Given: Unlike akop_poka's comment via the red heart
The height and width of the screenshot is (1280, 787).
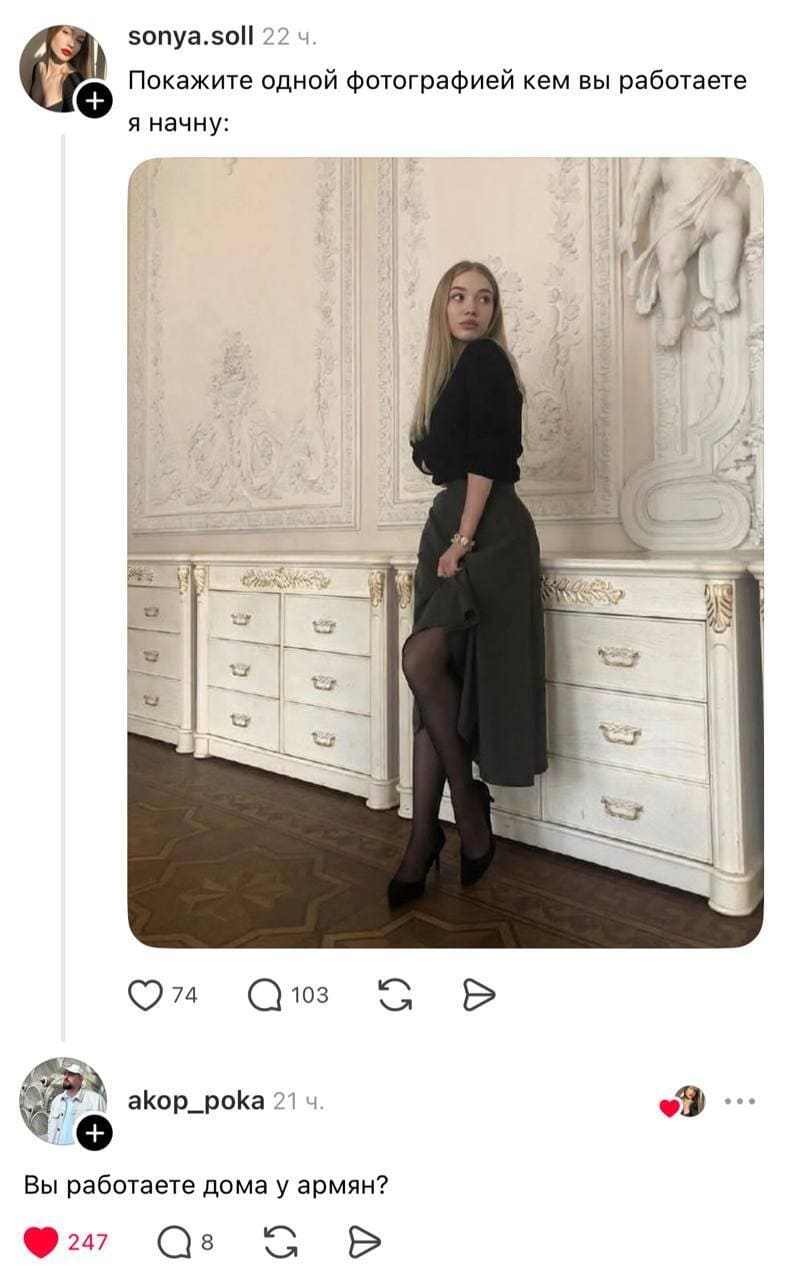Looking at the screenshot, I should coord(41,1241).
